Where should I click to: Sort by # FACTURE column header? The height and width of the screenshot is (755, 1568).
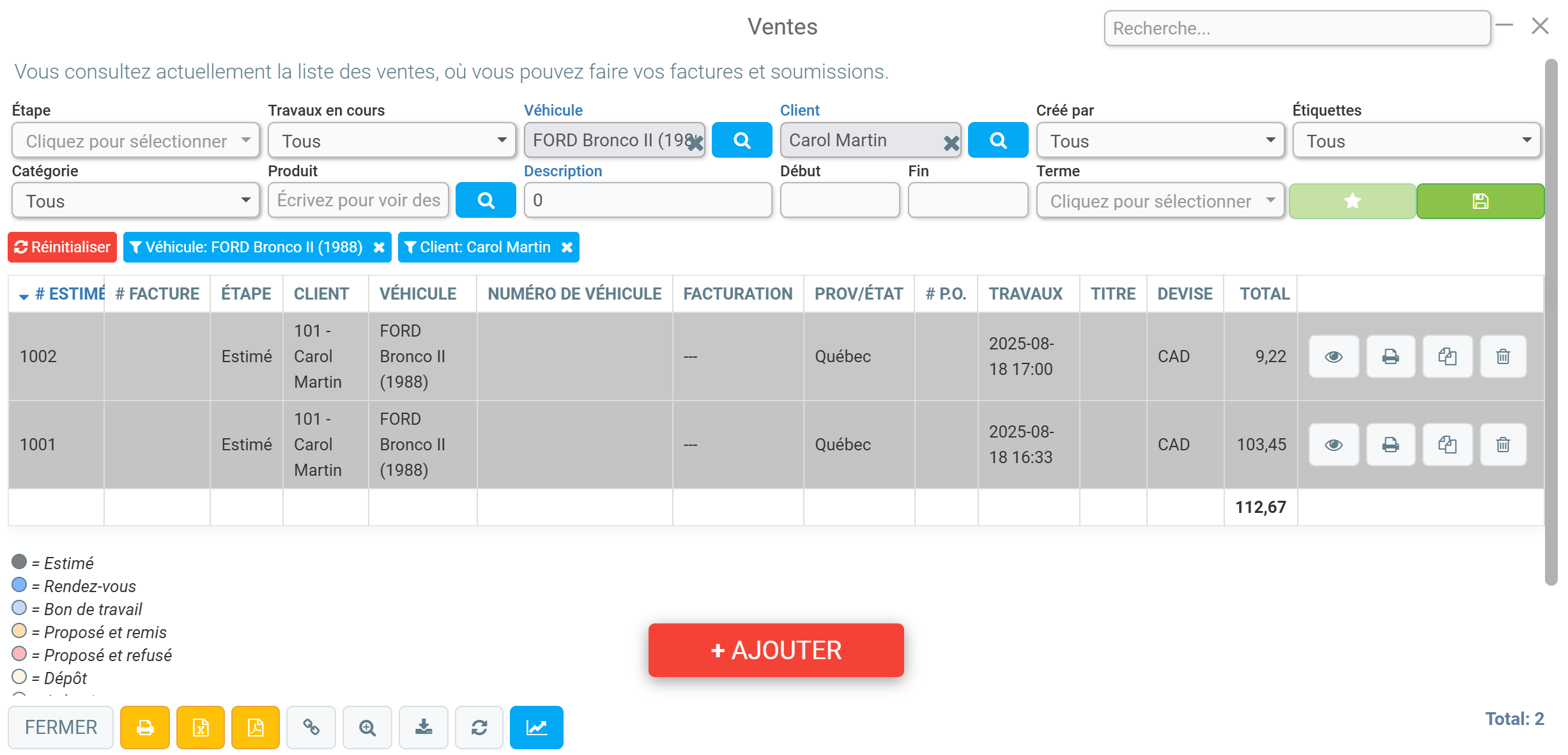point(157,294)
